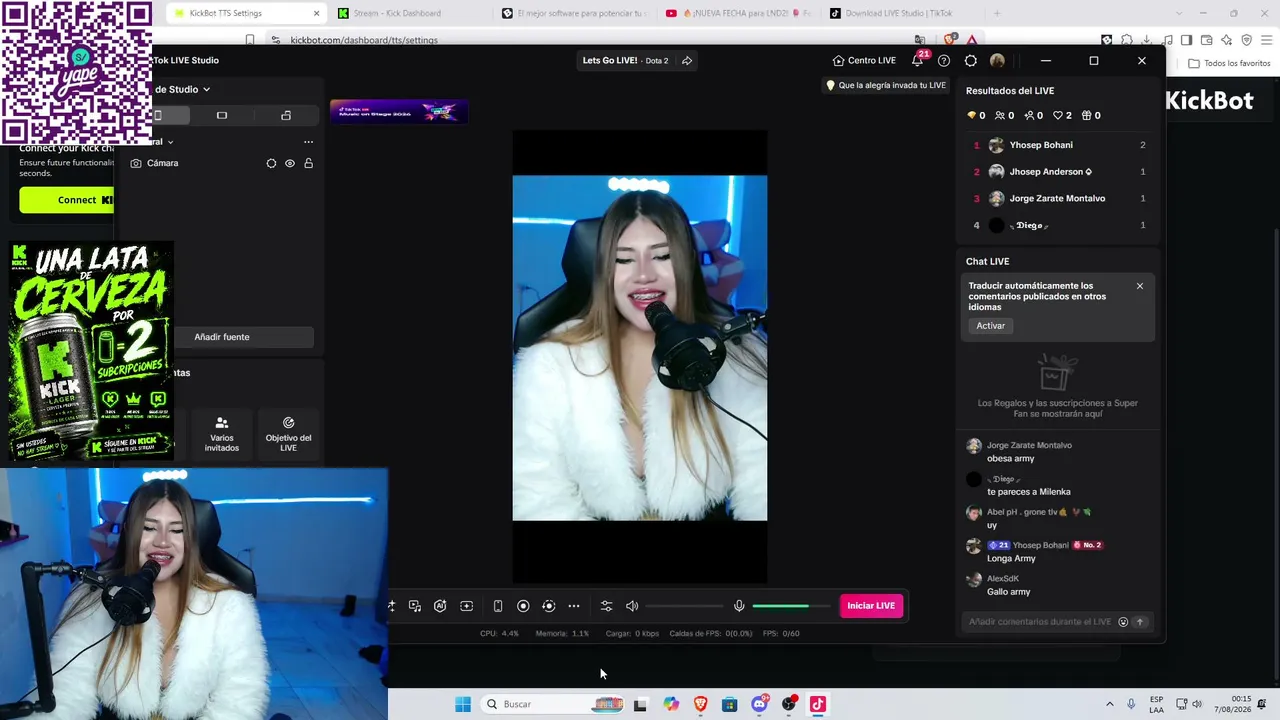1280x720 pixels.
Task: Open the Windows Start menu
Action: pos(463,704)
